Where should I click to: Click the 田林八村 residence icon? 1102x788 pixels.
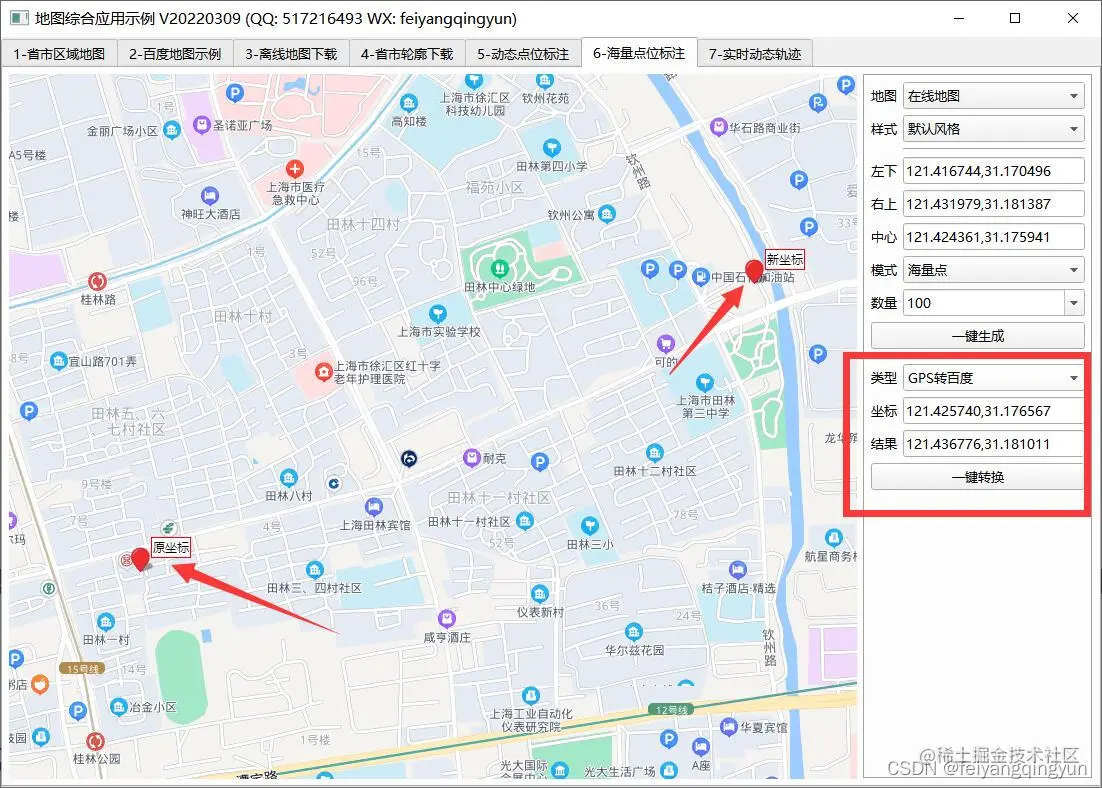[x=288, y=478]
